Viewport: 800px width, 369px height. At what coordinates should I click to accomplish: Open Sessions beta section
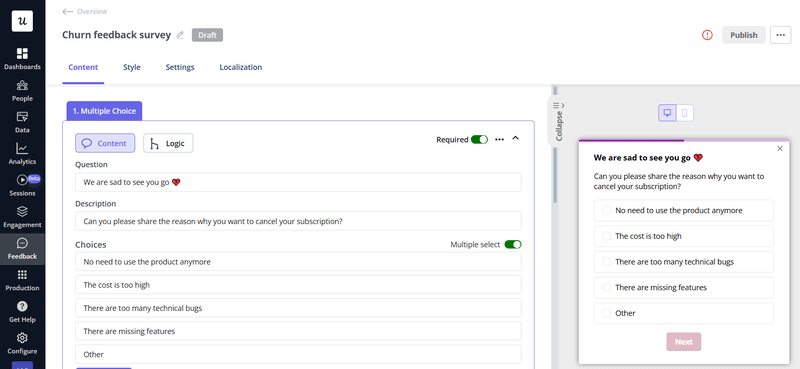[22, 186]
